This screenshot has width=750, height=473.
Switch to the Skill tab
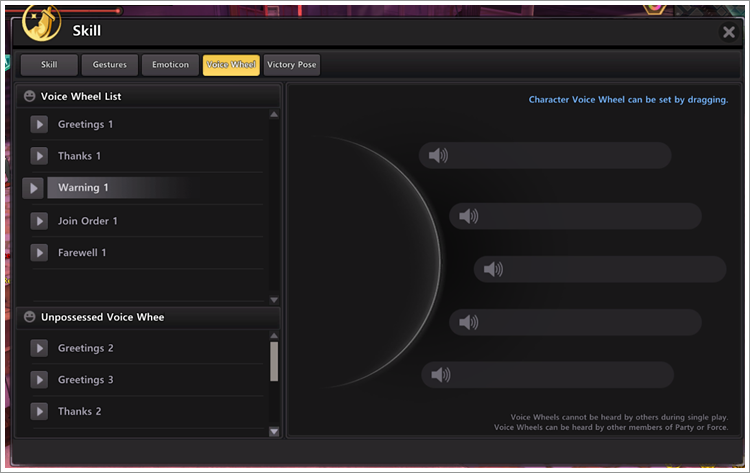click(x=49, y=65)
